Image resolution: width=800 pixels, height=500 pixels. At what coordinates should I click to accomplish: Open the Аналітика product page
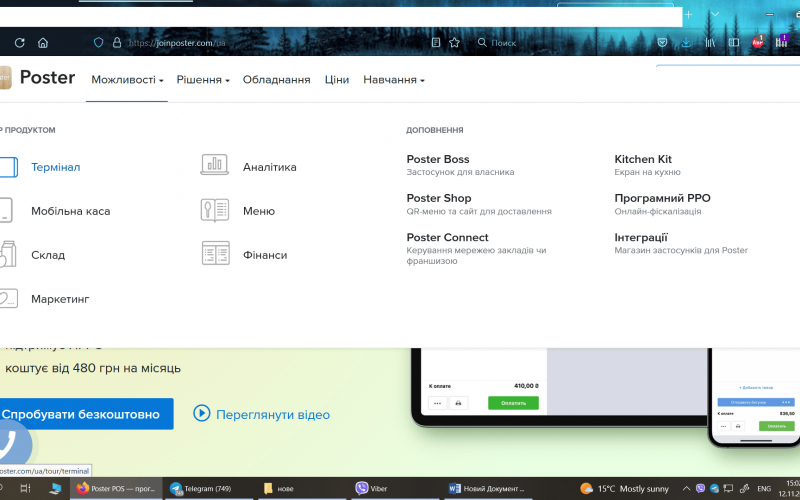click(269, 167)
